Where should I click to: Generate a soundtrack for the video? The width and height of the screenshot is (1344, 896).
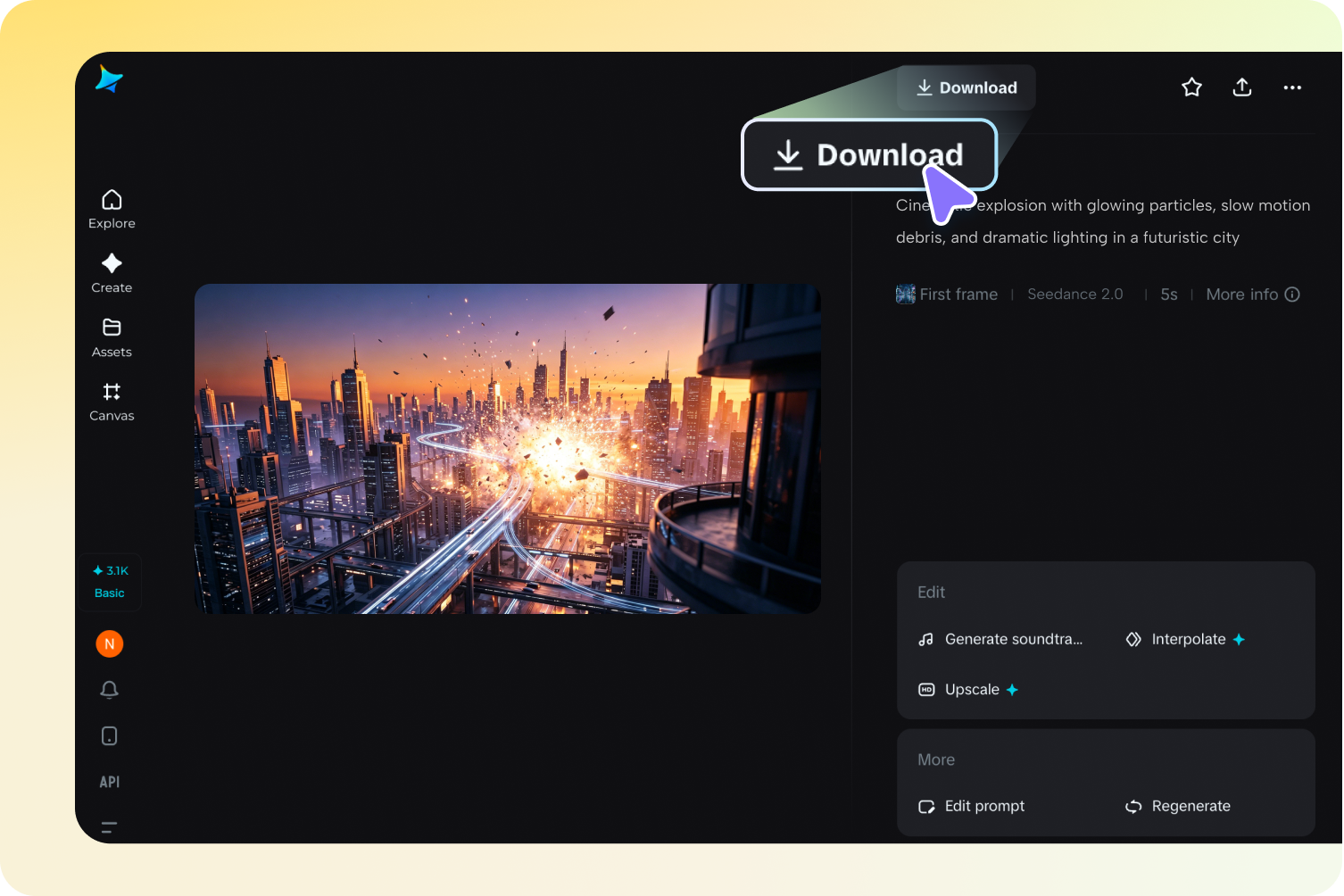pyautogui.click(x=1000, y=639)
